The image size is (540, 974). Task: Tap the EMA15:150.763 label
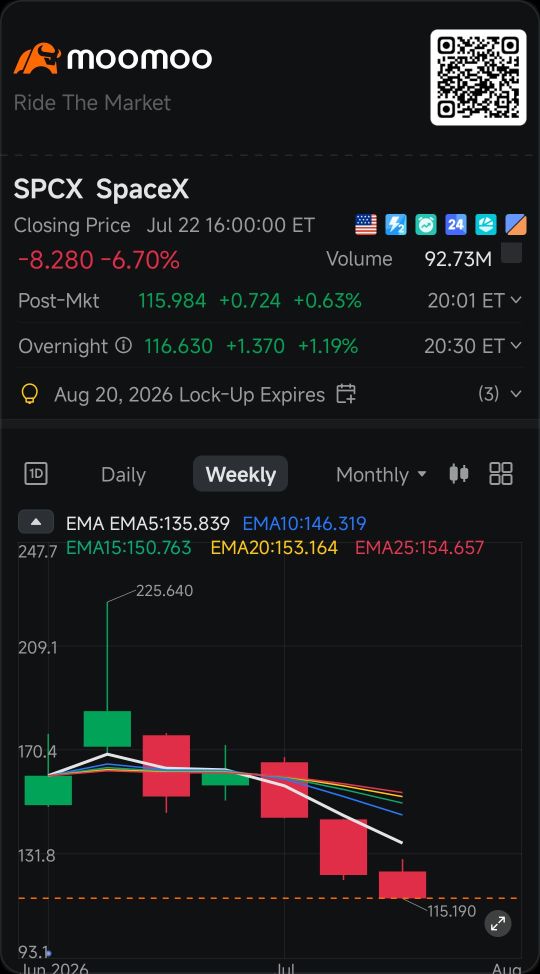[129, 548]
